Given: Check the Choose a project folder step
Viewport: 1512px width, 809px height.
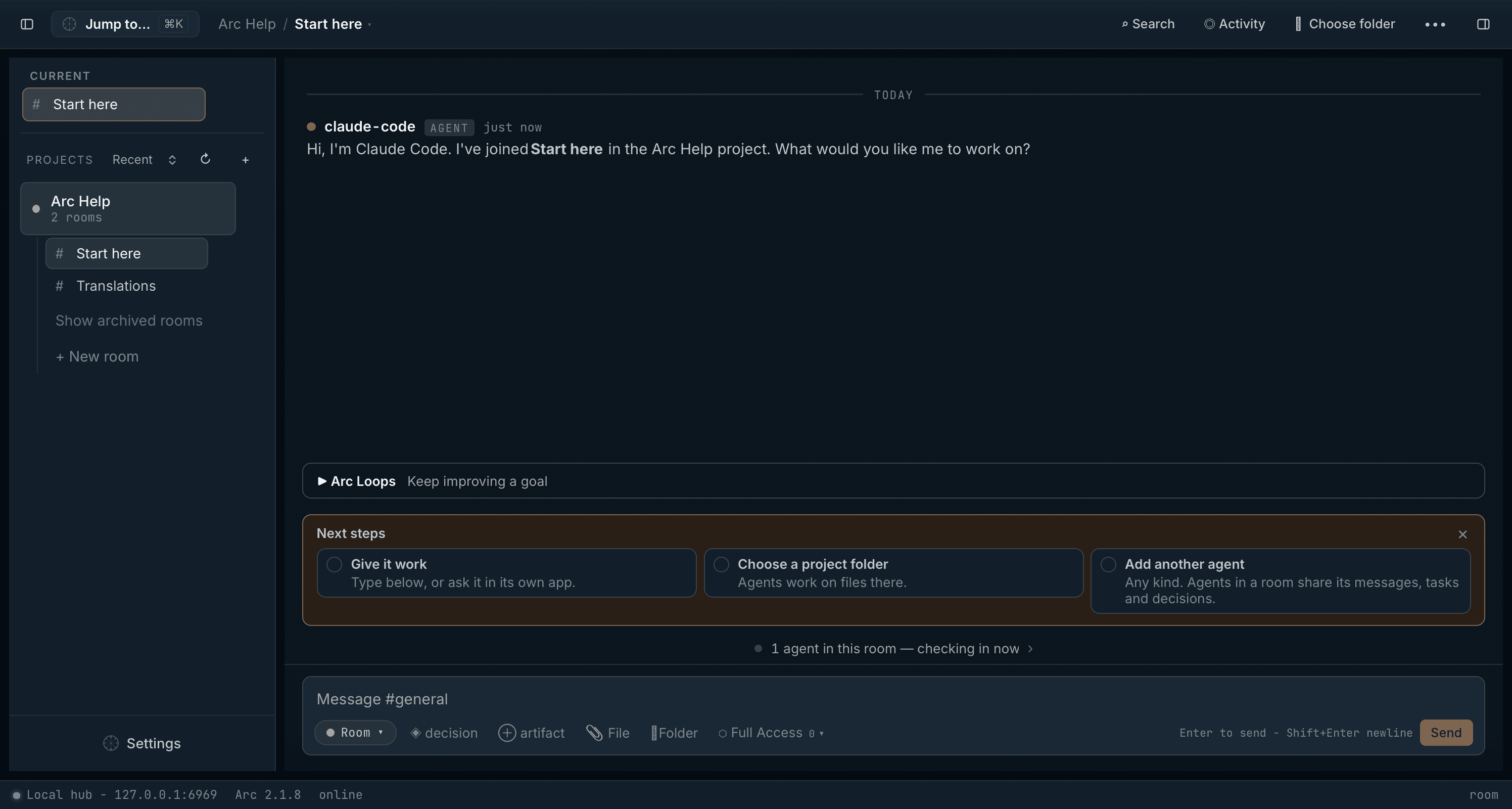Looking at the screenshot, I should pos(721,564).
